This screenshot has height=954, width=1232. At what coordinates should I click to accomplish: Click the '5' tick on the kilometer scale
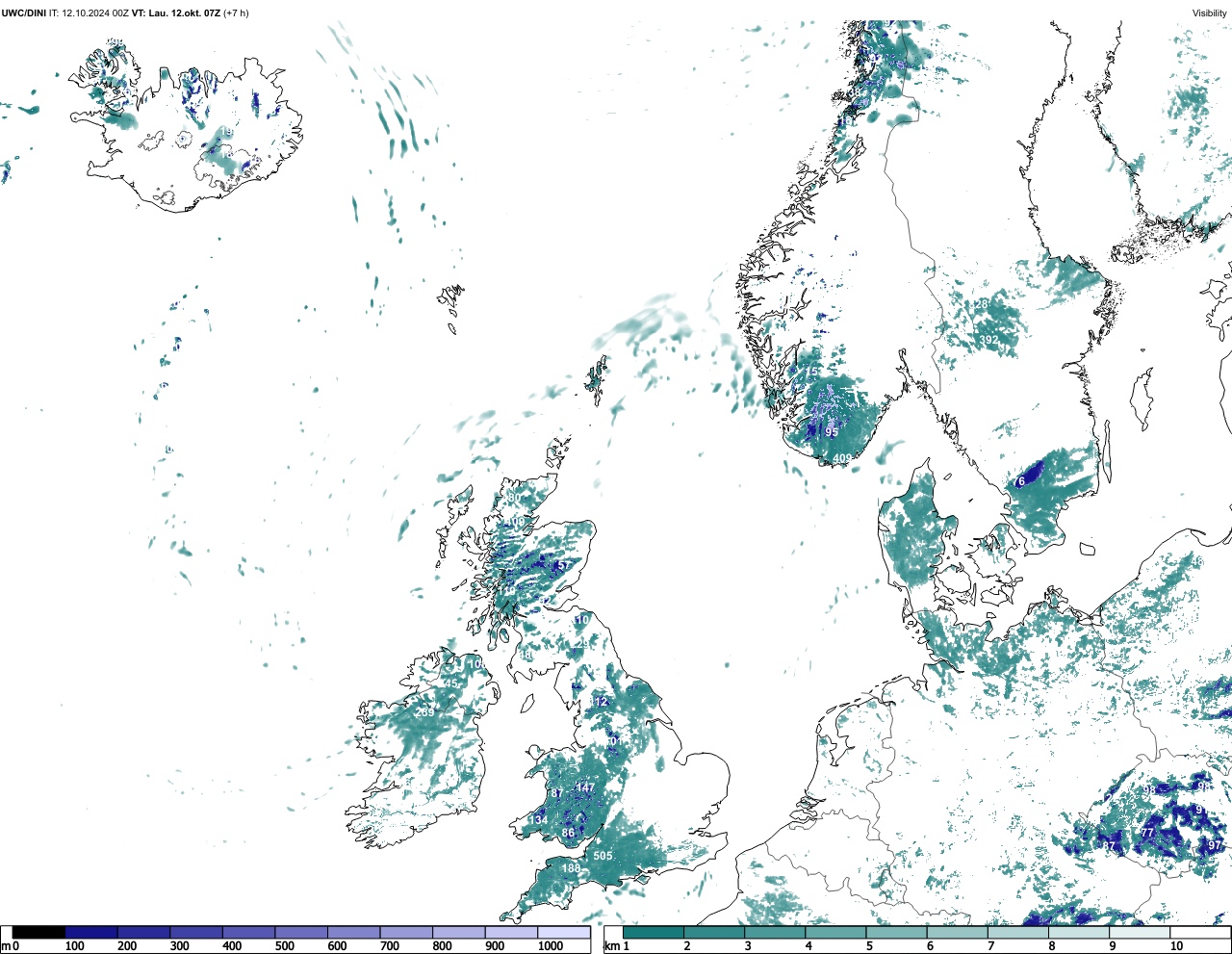pos(869,946)
